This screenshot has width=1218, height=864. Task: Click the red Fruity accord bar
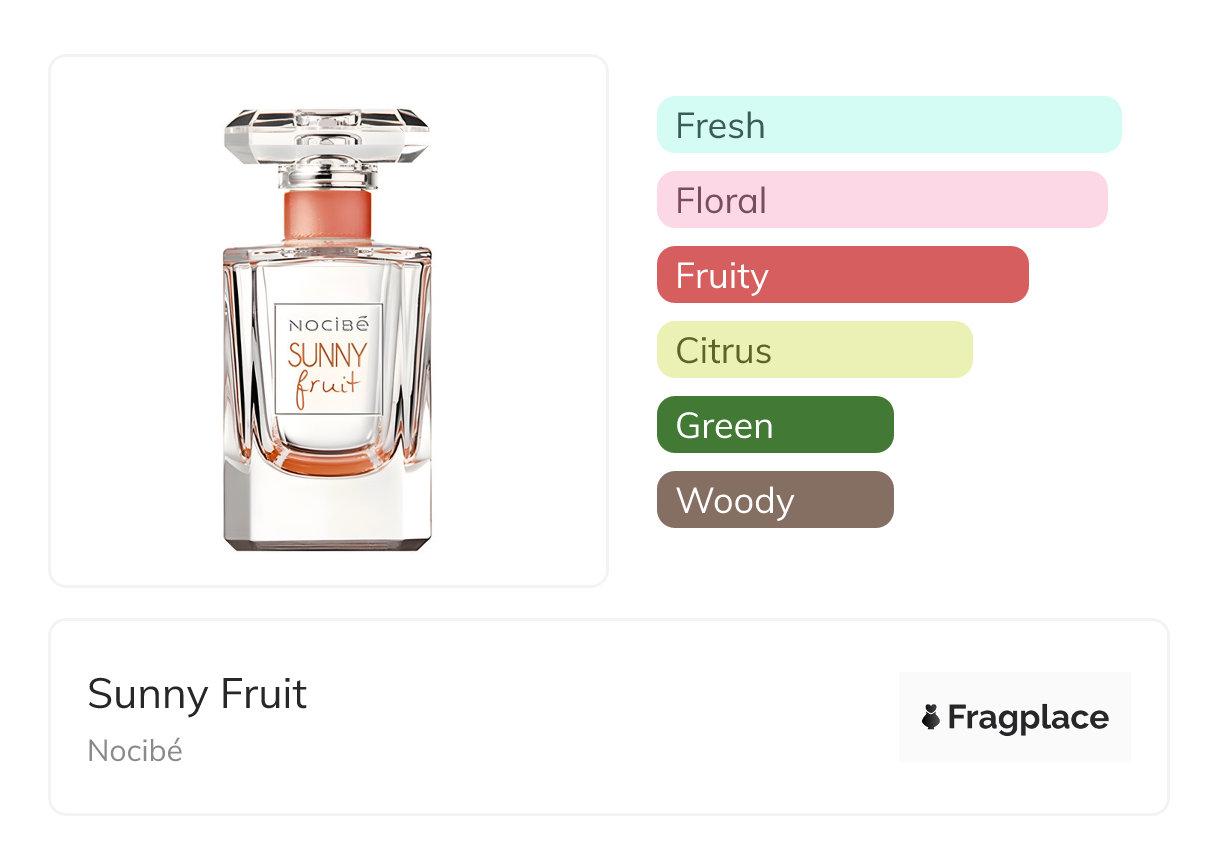(842, 275)
